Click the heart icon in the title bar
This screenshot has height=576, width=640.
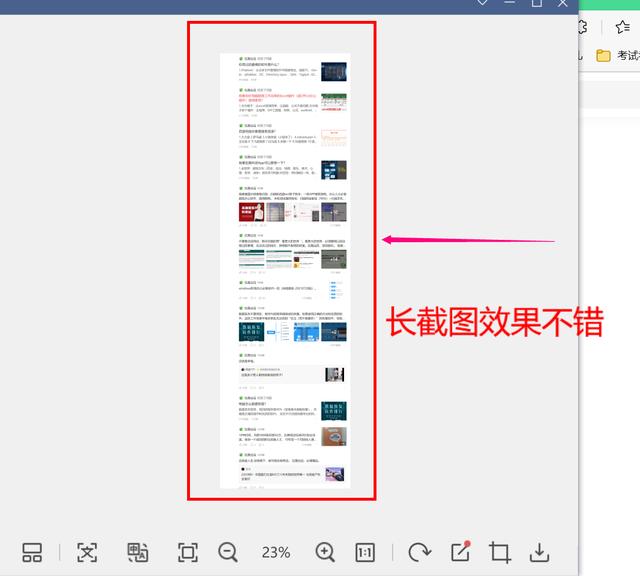(x=483, y=3)
